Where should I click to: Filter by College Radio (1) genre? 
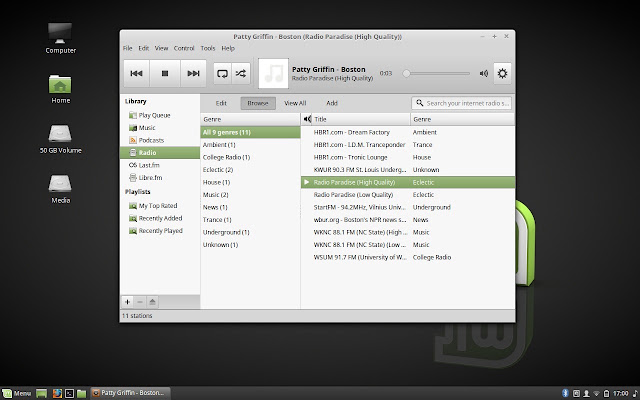[x=250, y=157]
